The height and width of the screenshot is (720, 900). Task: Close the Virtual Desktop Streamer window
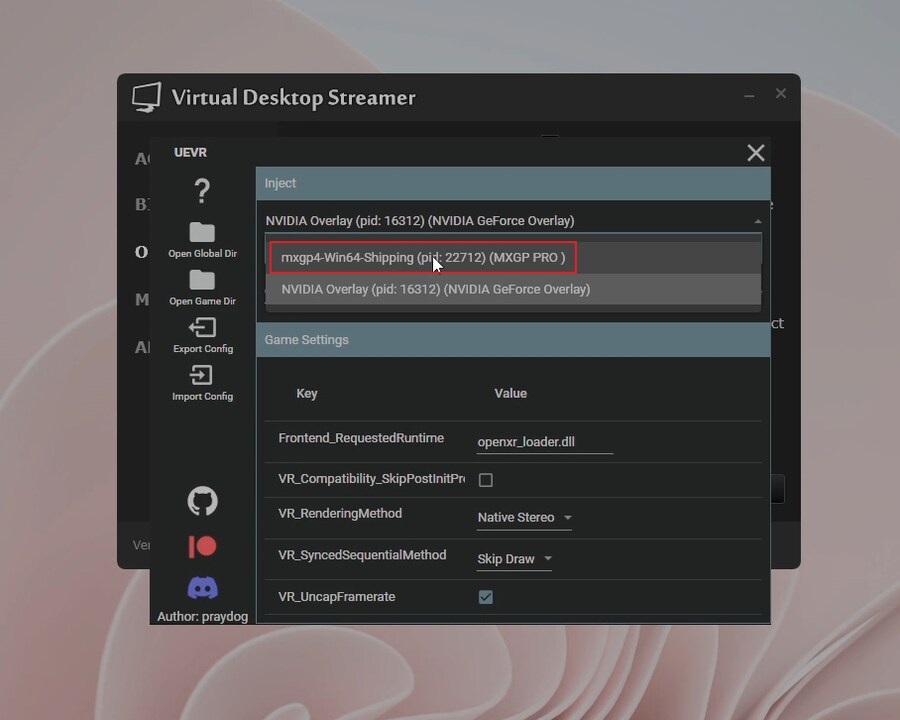pos(781,94)
